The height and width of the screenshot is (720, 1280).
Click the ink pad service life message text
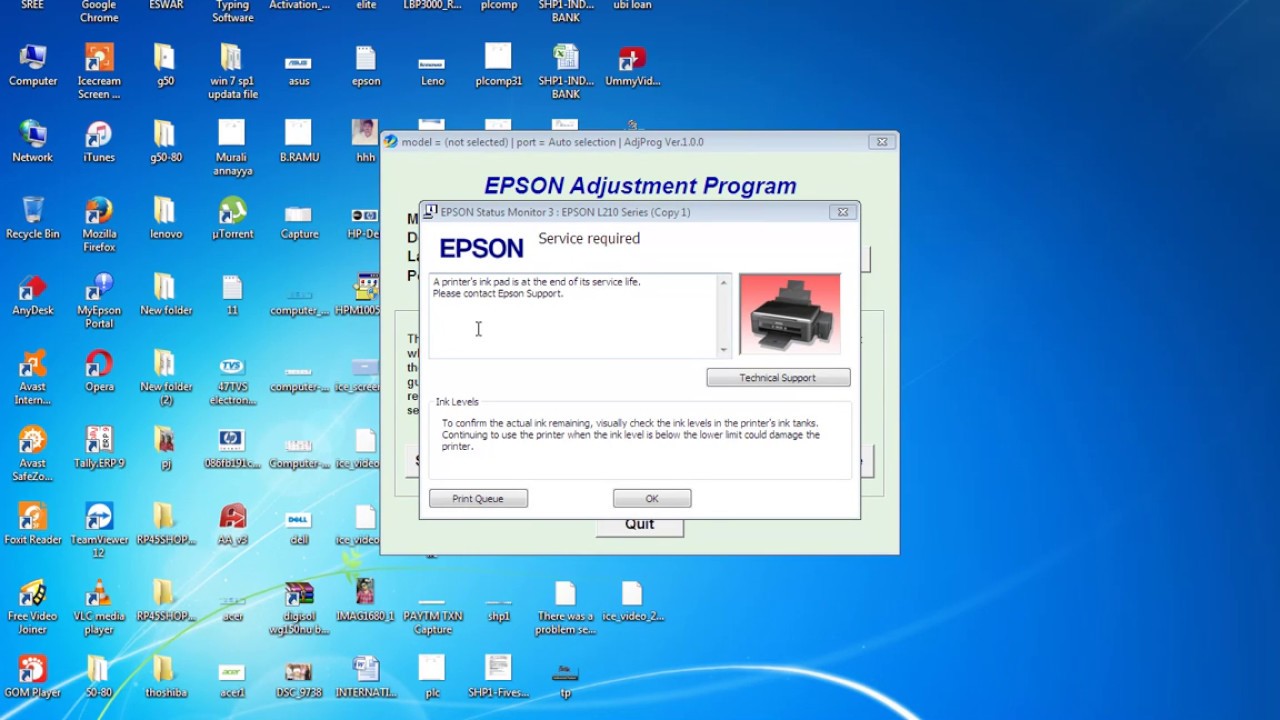[x=537, y=288]
